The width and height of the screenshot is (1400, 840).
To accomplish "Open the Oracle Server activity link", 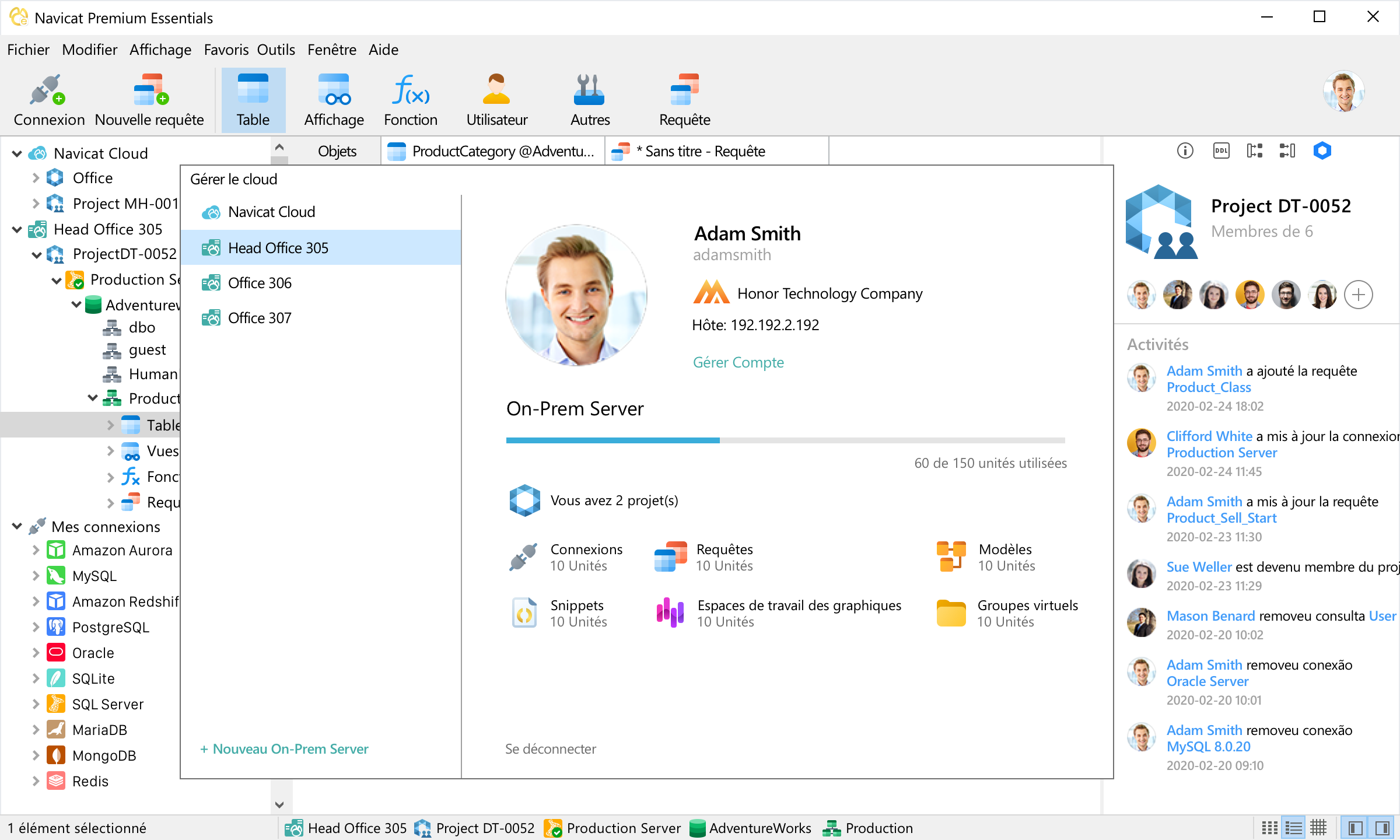I will [1207, 682].
